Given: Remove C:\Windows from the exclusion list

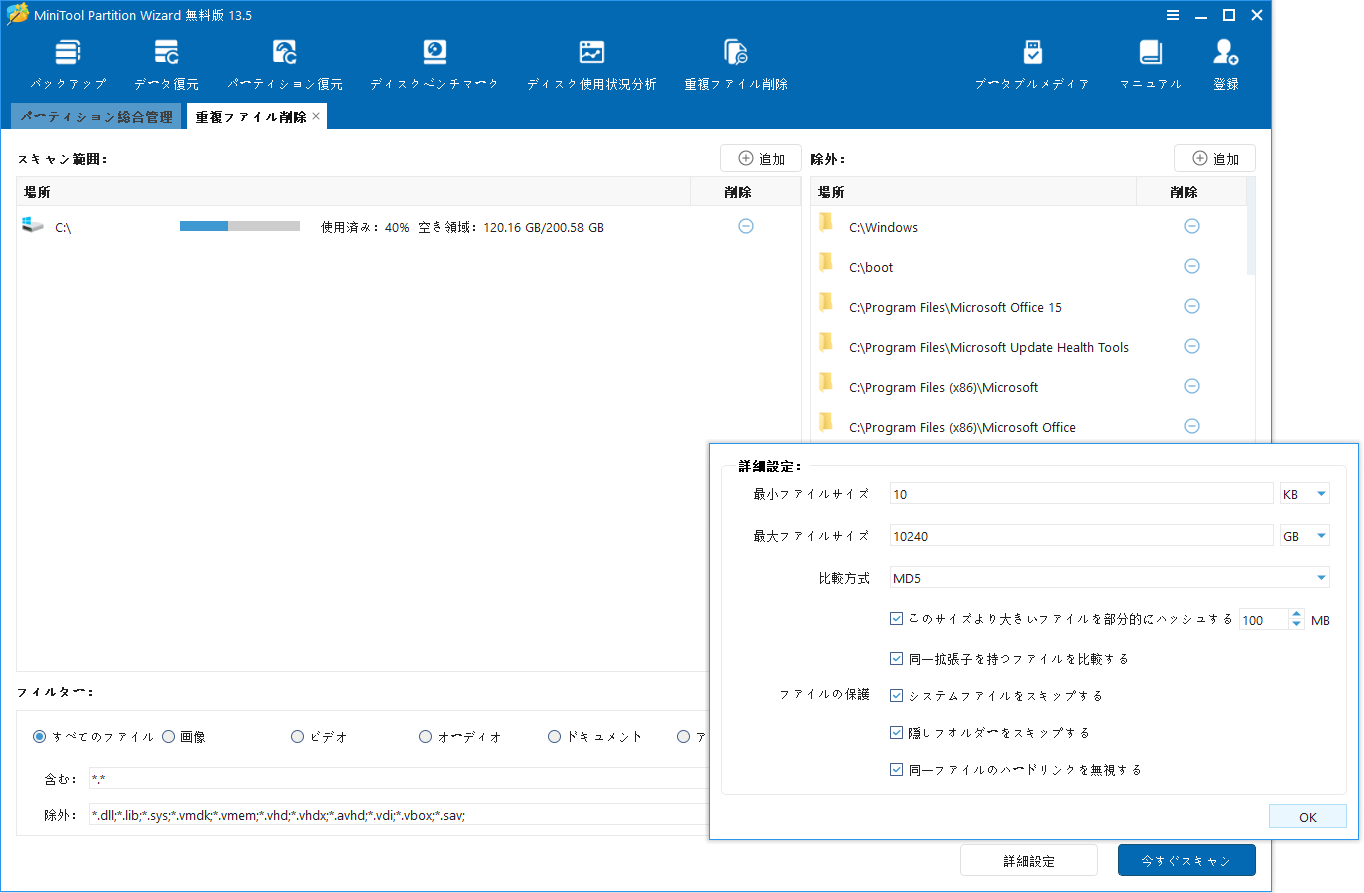Looking at the screenshot, I should point(1191,226).
